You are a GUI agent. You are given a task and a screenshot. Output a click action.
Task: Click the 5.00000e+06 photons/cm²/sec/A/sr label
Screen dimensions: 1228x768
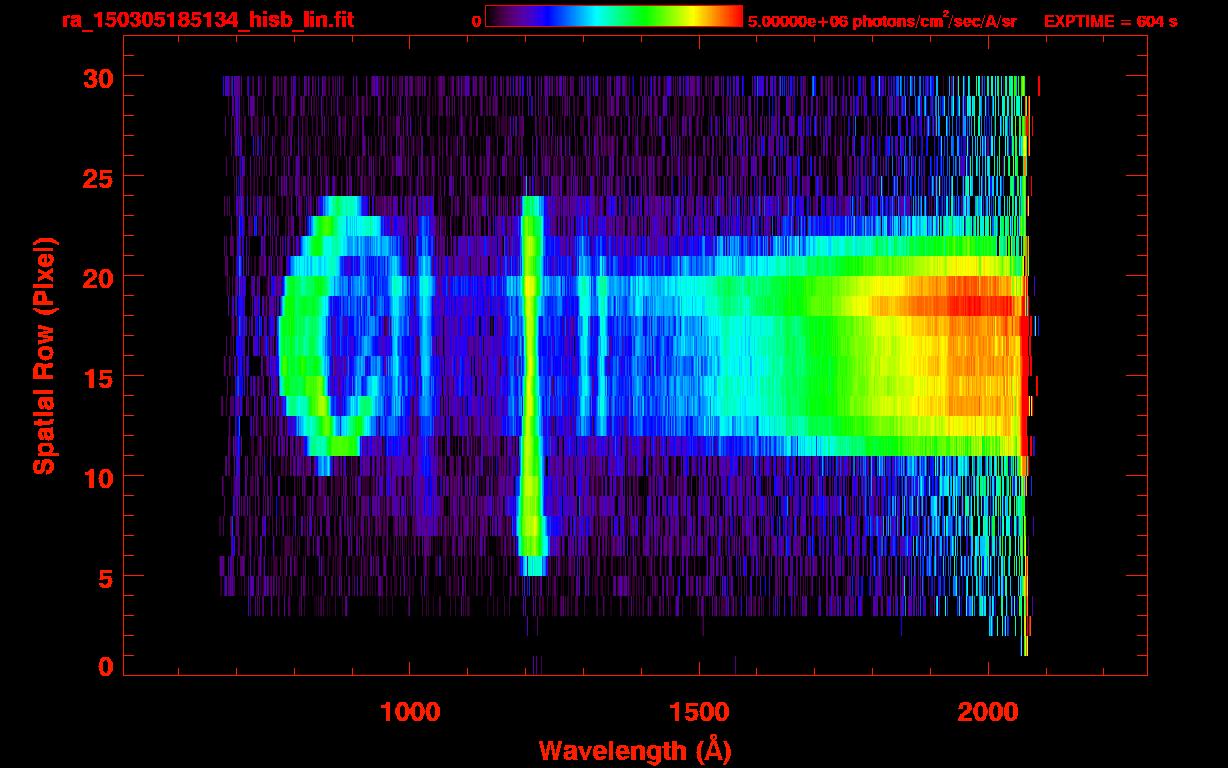coord(882,21)
